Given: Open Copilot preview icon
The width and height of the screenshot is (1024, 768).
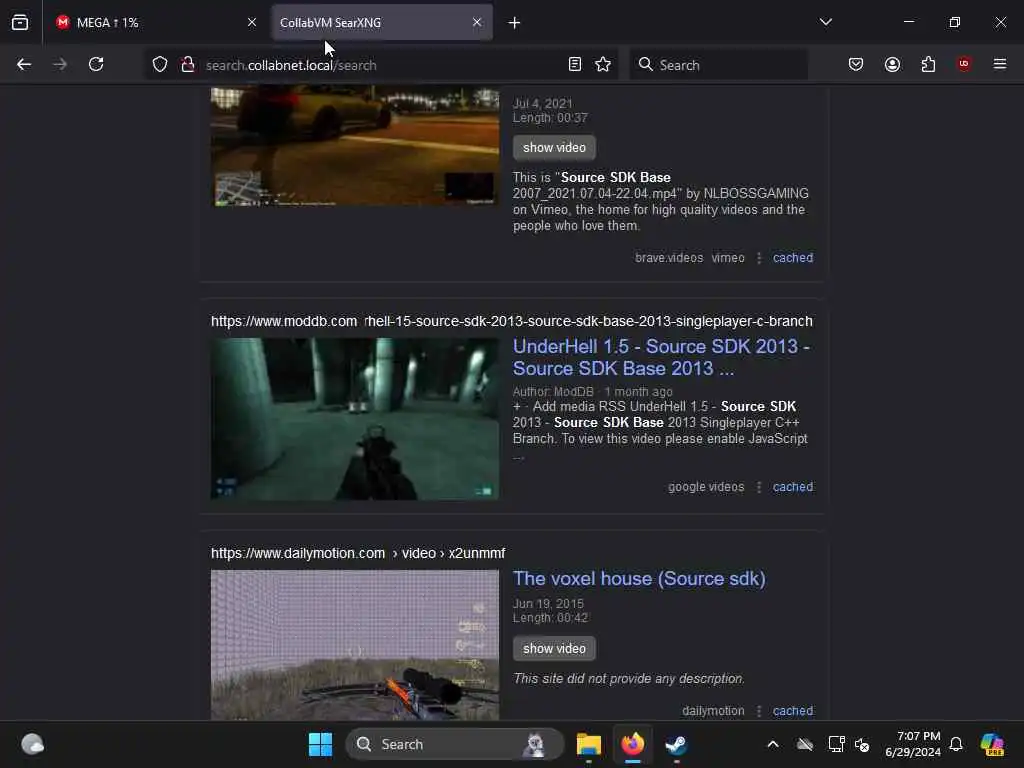Looking at the screenshot, I should tap(992, 744).
